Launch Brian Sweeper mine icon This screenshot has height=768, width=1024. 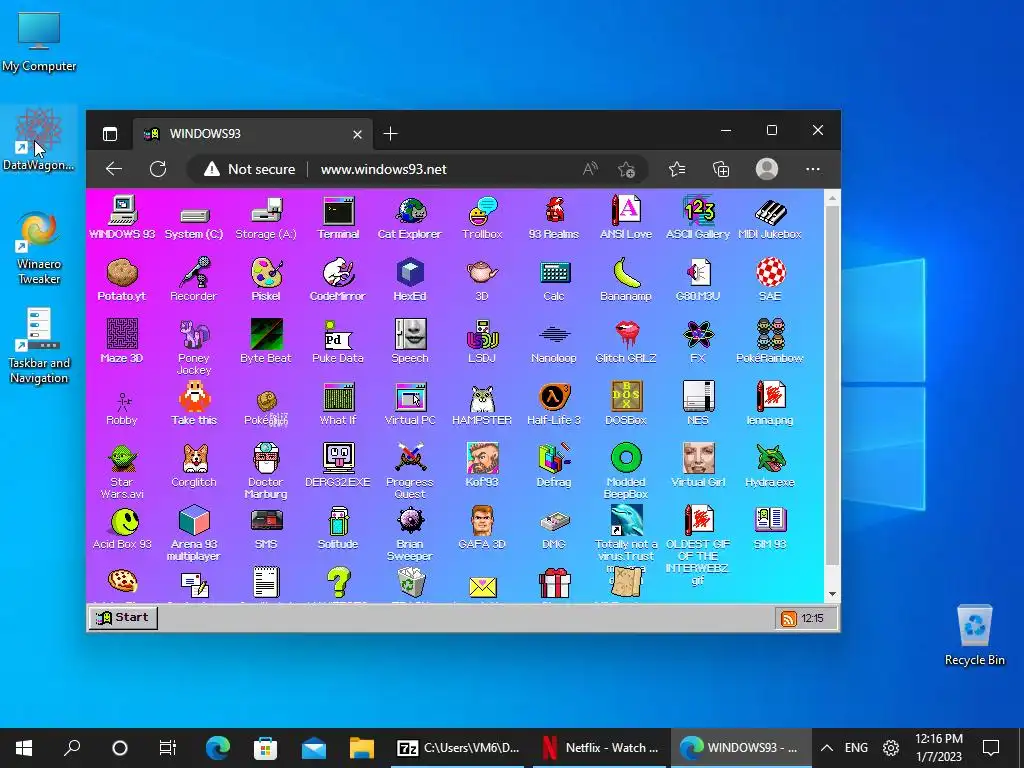(410, 533)
